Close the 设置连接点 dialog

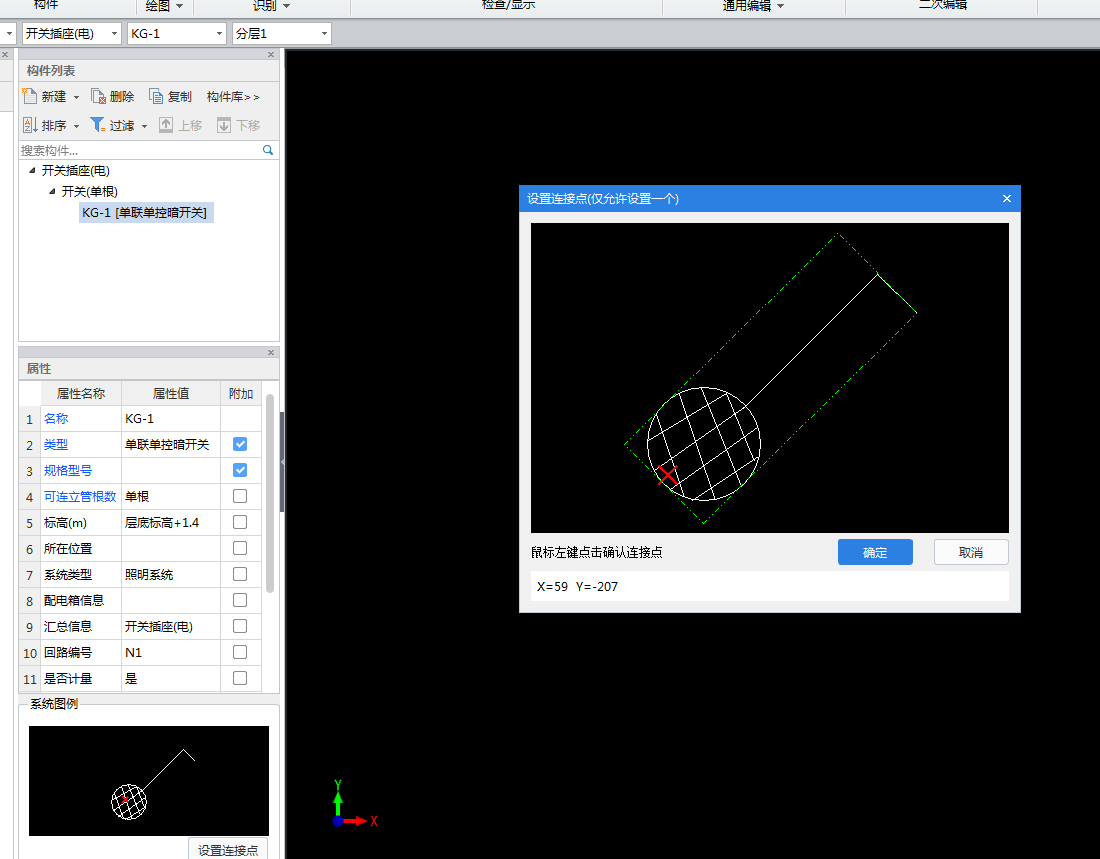click(1007, 199)
